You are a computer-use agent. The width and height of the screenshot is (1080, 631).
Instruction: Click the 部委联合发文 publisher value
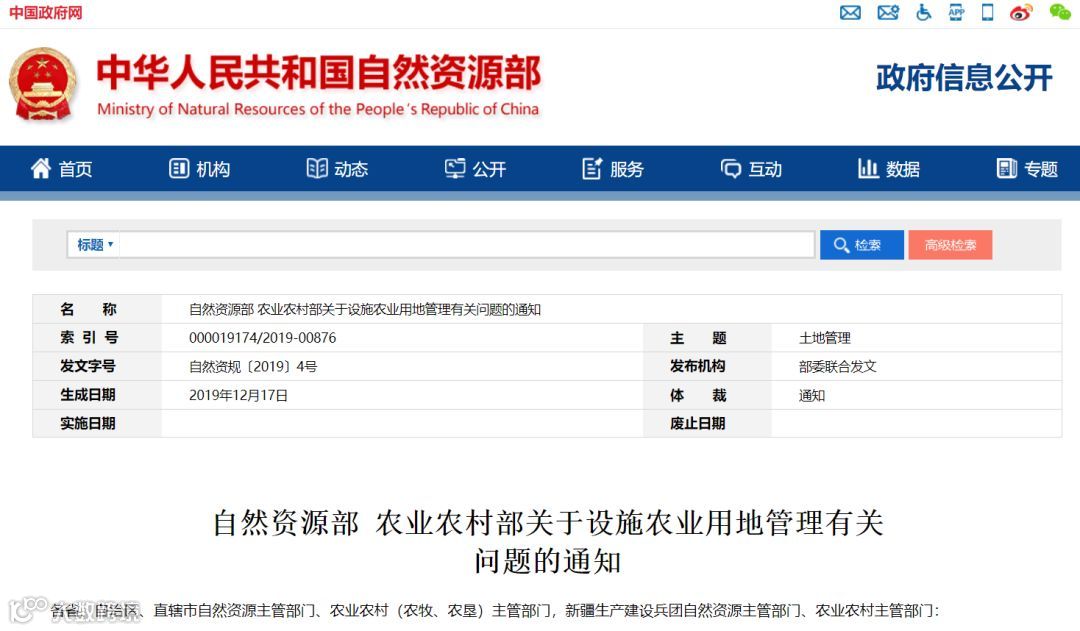point(838,366)
